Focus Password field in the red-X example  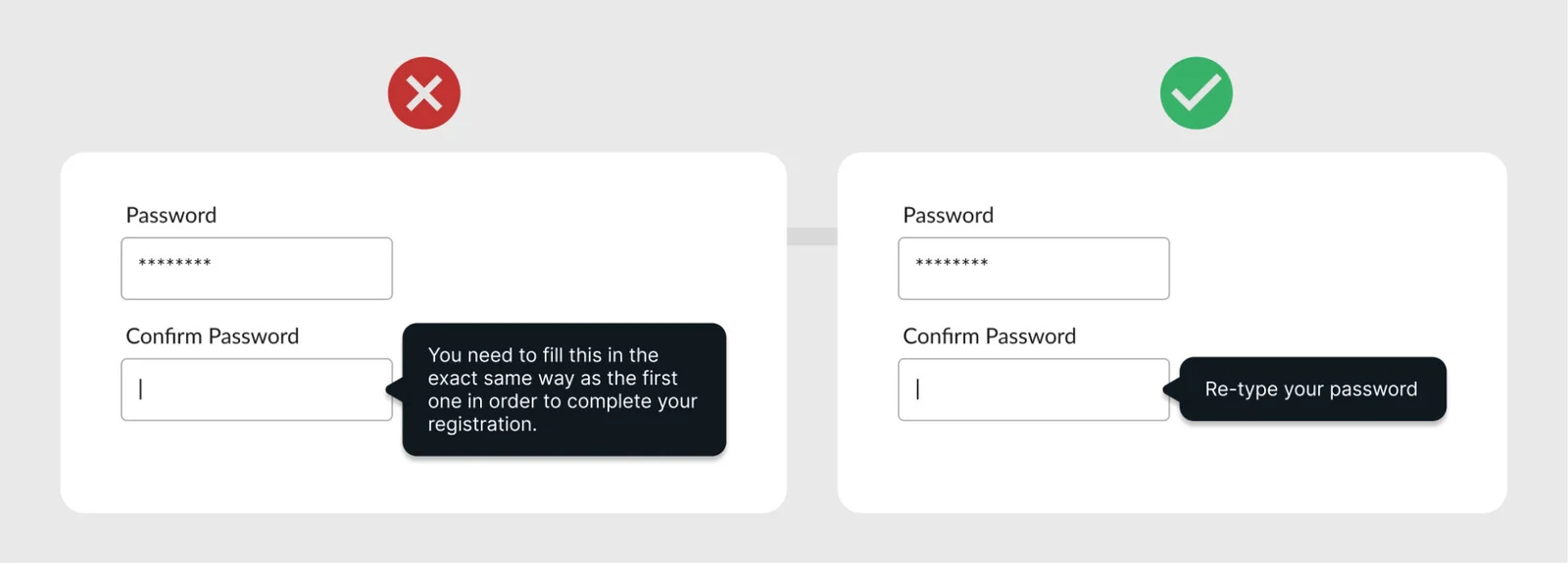[257, 269]
